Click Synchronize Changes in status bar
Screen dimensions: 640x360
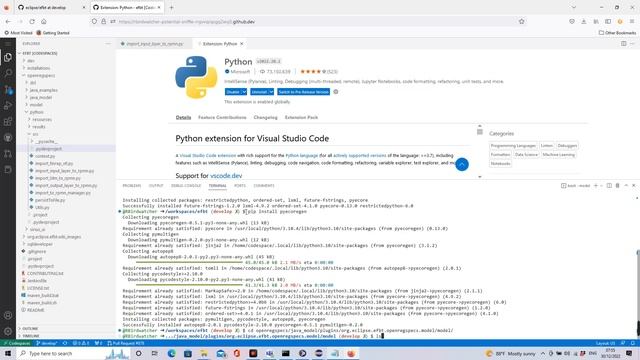tap(65, 343)
